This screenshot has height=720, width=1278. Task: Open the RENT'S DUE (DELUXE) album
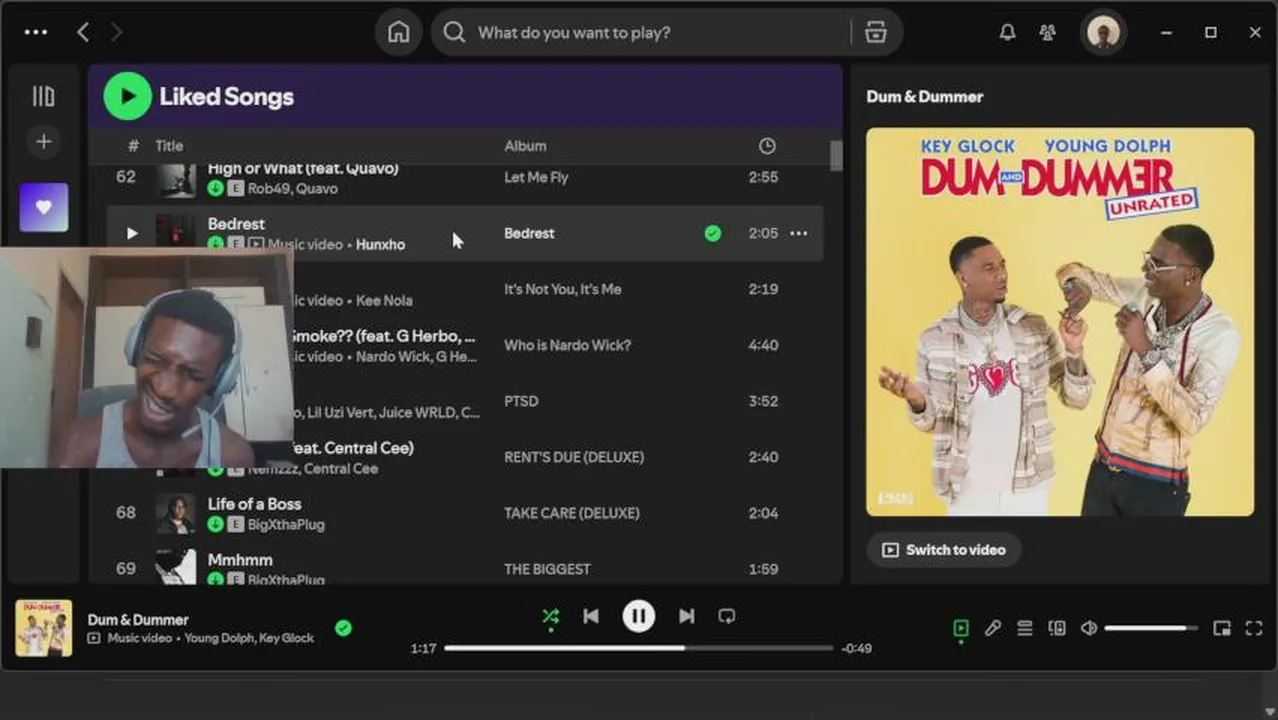(574, 457)
